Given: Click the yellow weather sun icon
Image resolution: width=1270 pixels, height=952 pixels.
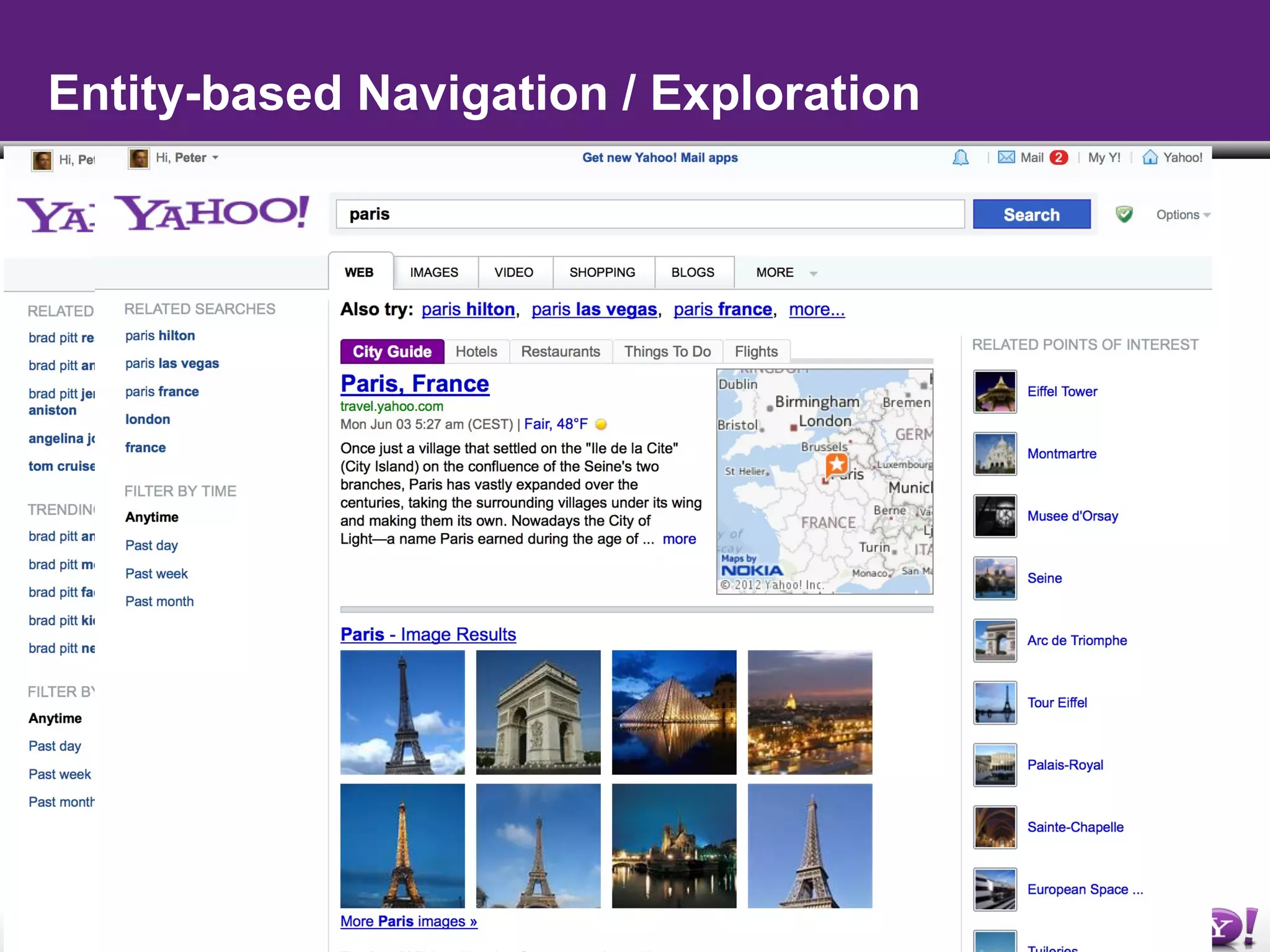Looking at the screenshot, I should click(600, 425).
